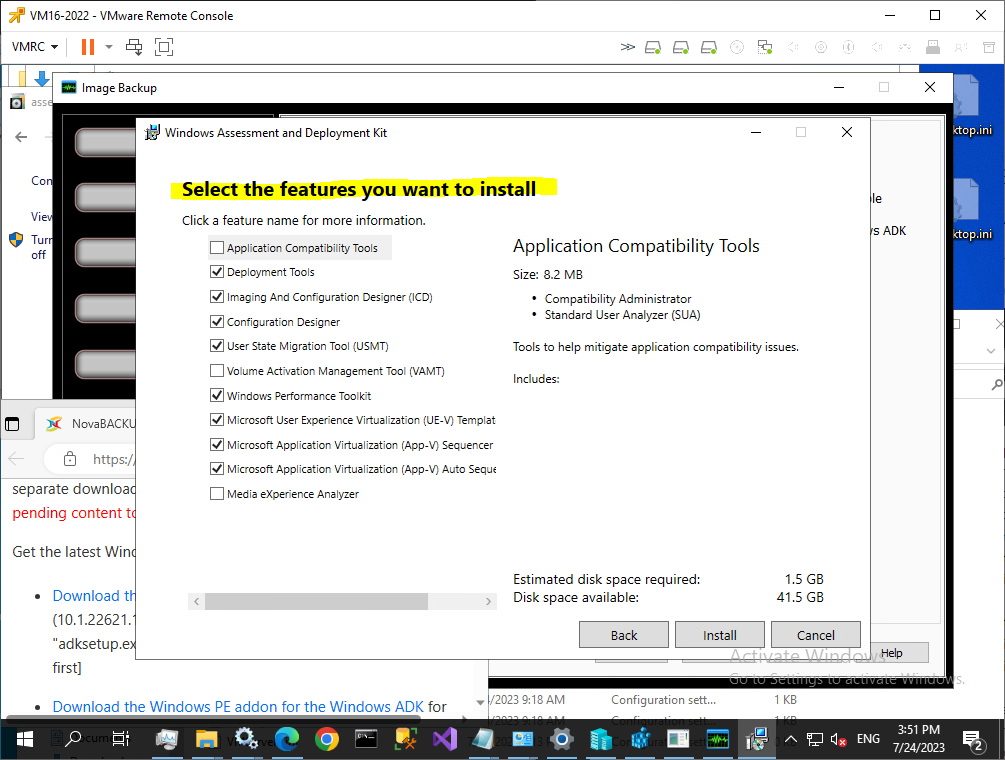Click the network adapter device icon in VMRC
This screenshot has width=1005, height=760.
click(765, 47)
